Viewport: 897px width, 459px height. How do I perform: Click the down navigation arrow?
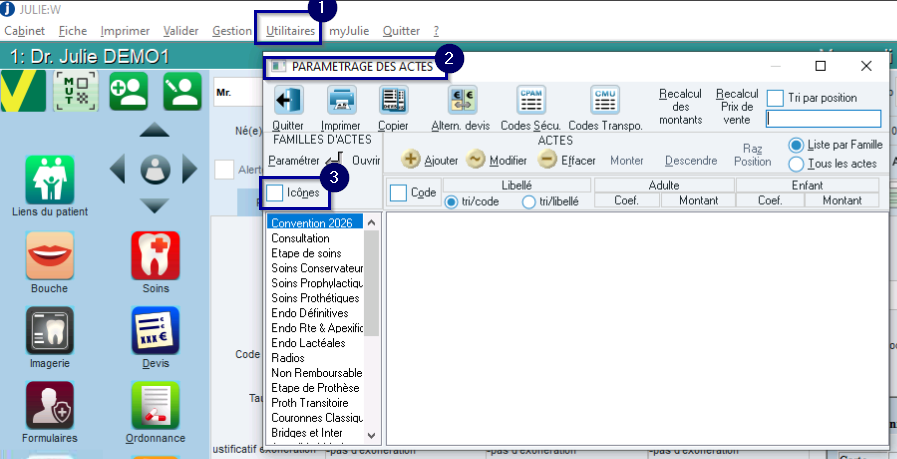pos(154,205)
